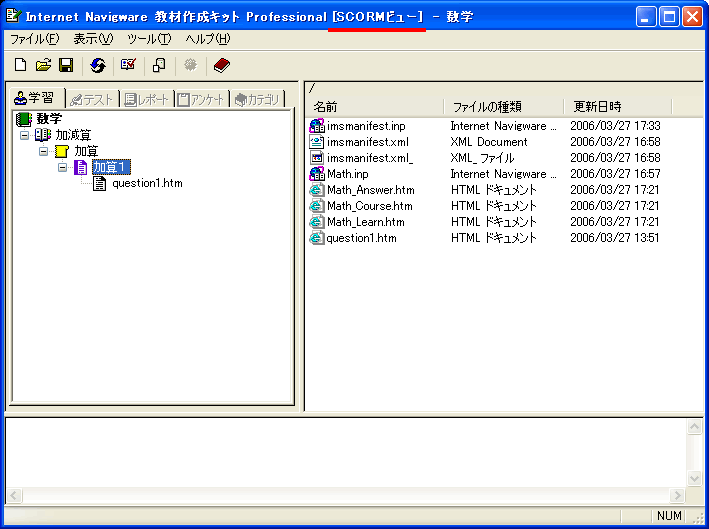Click the XML Document file type cell
This screenshot has height=529, width=709.
tap(489, 142)
